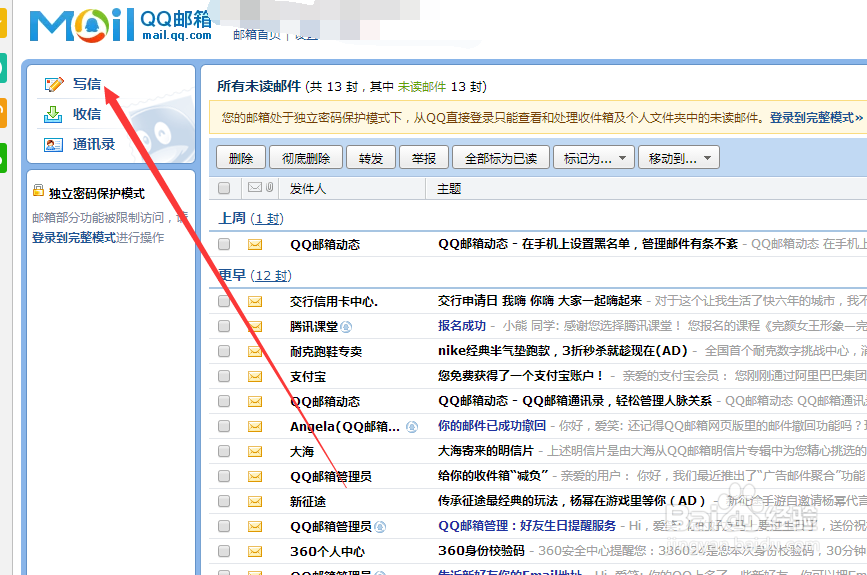Open 通讯录 contacts
Viewport: 867px width, 575px height.
[x=94, y=144]
